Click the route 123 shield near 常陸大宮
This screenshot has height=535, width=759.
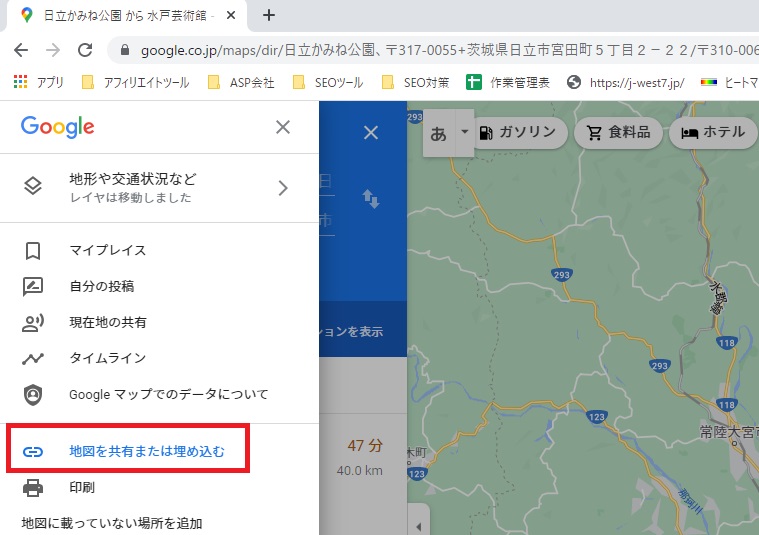click(x=596, y=416)
